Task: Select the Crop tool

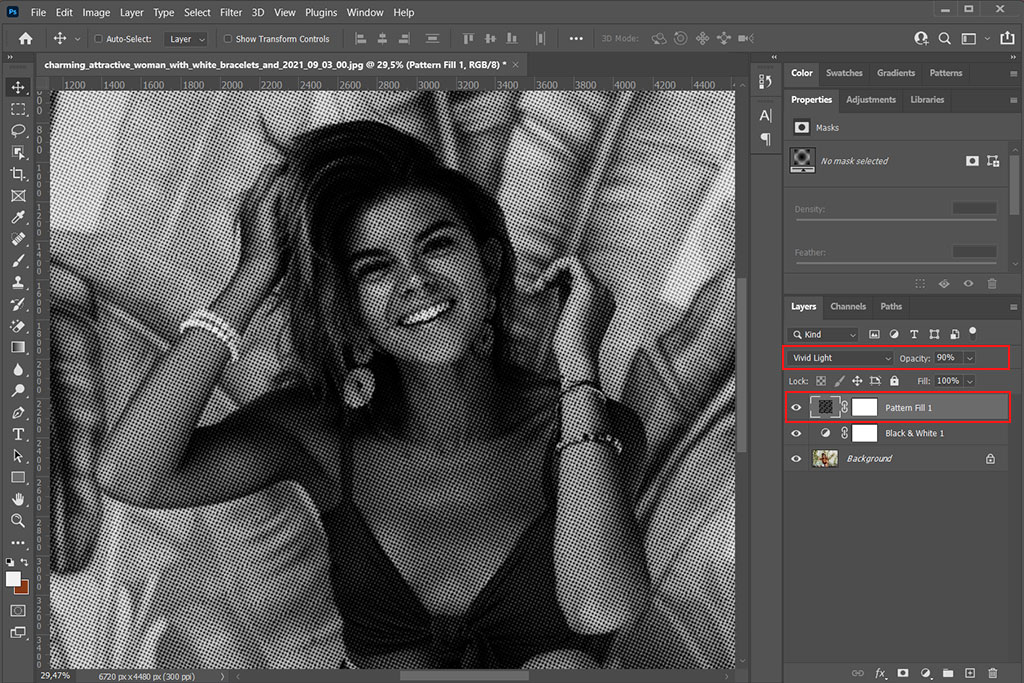Action: [x=18, y=174]
